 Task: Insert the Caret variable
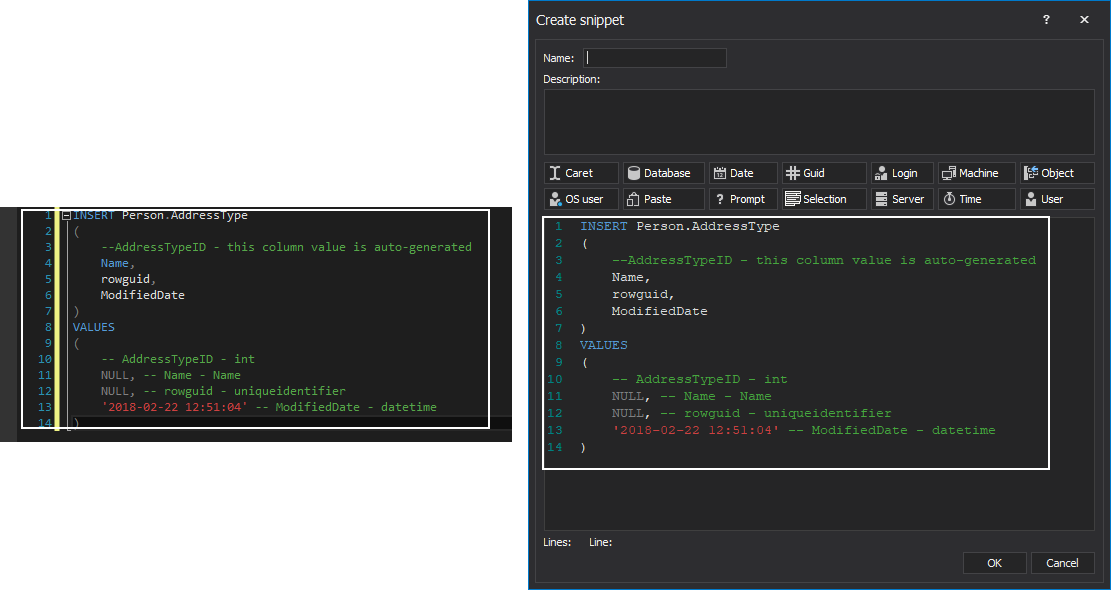581,173
